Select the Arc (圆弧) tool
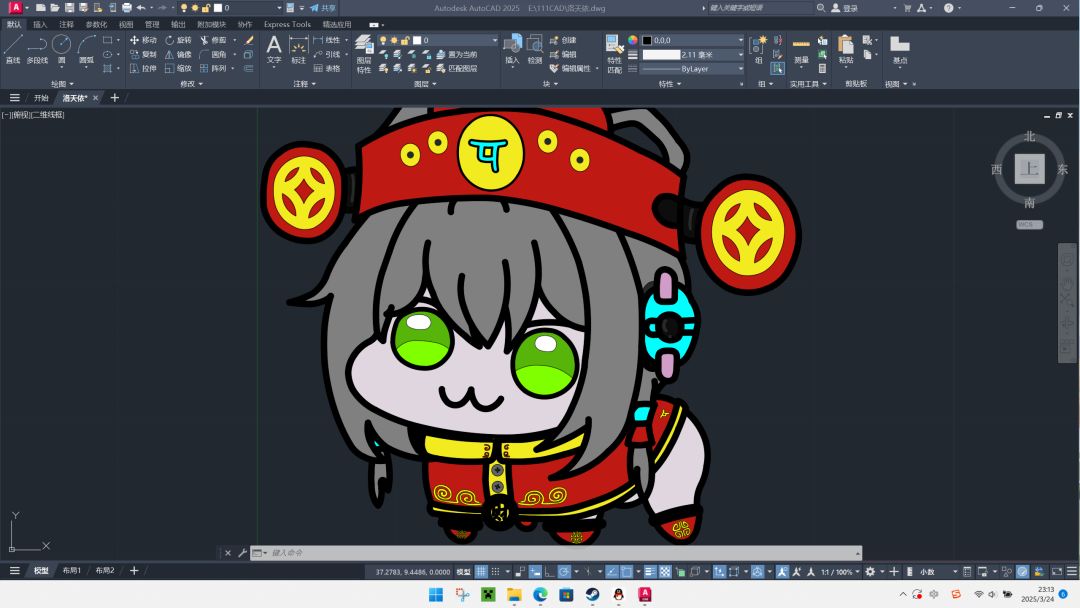Viewport: 1080px width, 608px height. [x=86, y=49]
